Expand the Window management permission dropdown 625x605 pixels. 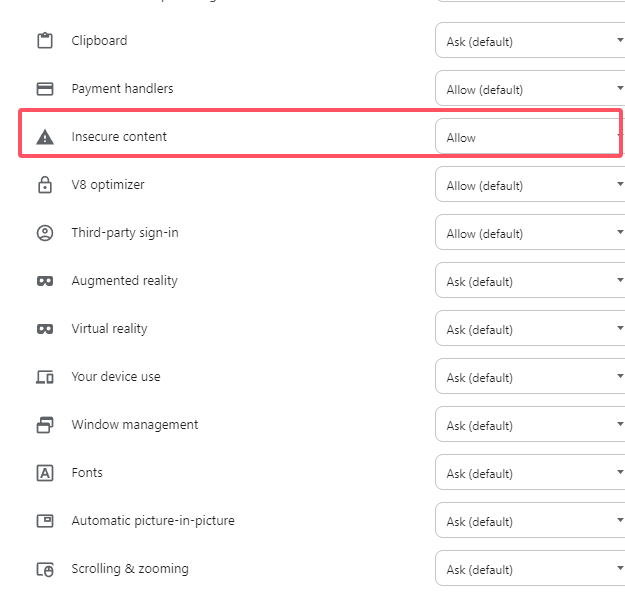click(x=530, y=425)
